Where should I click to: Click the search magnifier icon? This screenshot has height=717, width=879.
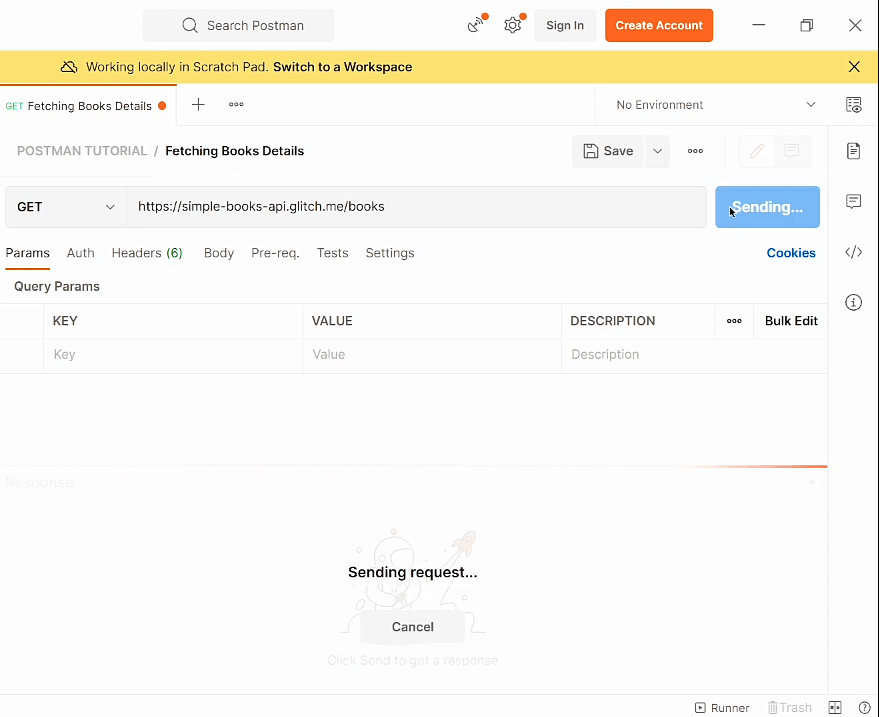(x=189, y=25)
